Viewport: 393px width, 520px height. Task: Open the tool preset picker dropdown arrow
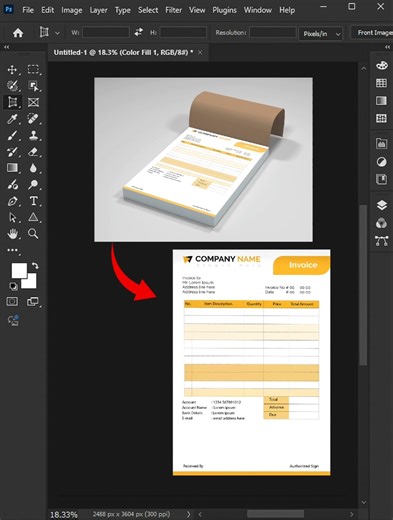point(57,33)
